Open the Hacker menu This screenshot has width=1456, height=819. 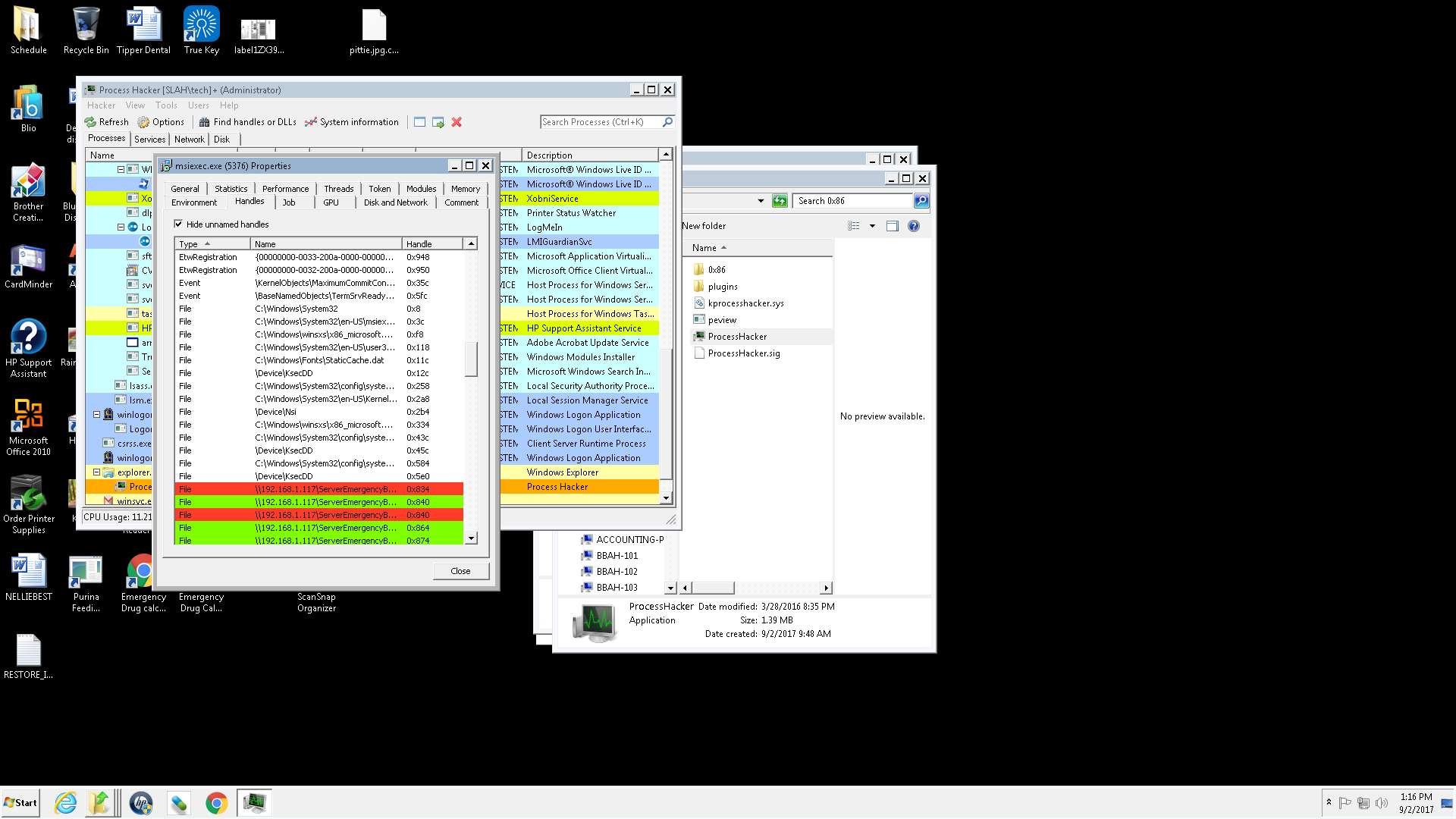click(101, 105)
